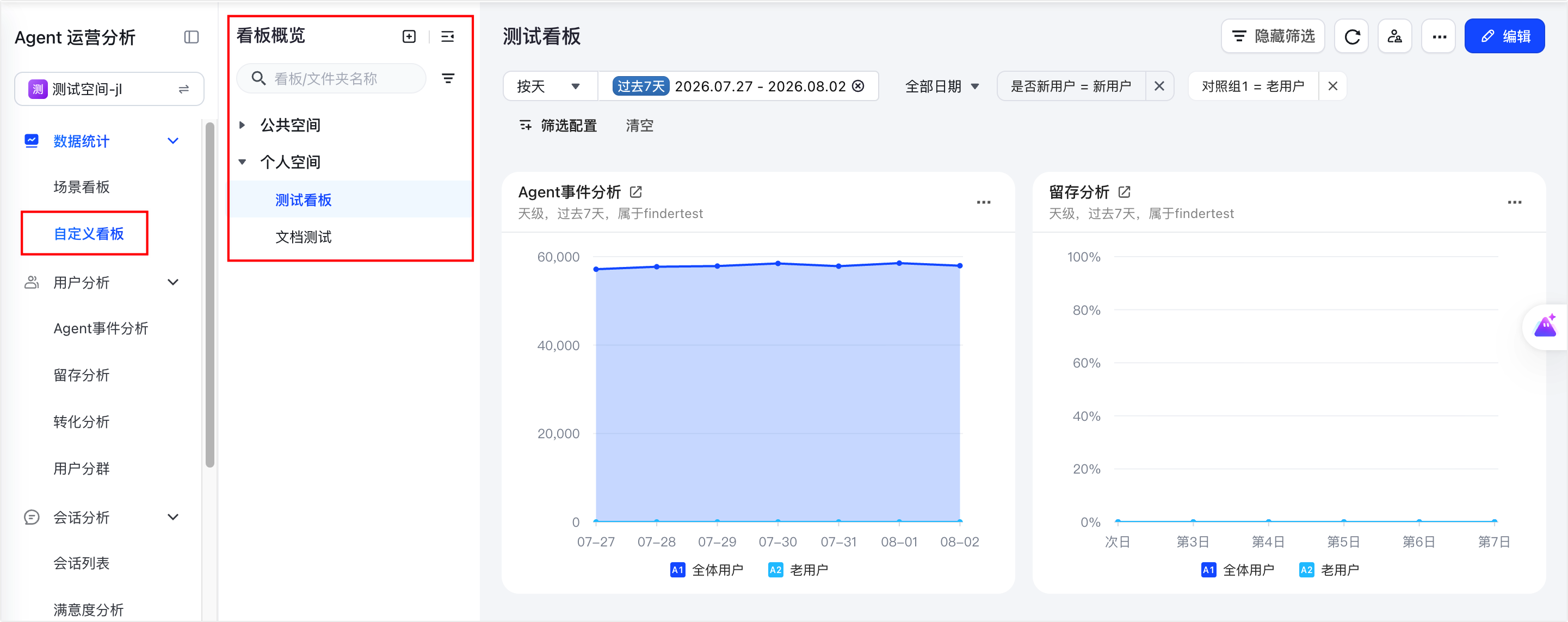Screen dimensions: 1568x622
Task: Open the 场景看板 menu item
Action: (x=82, y=186)
